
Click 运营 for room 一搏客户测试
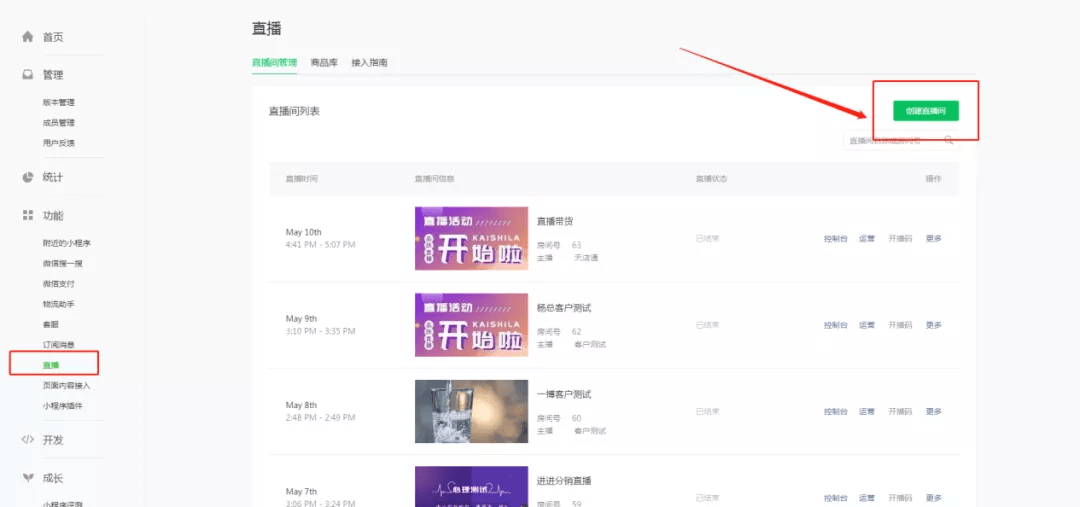tap(867, 411)
